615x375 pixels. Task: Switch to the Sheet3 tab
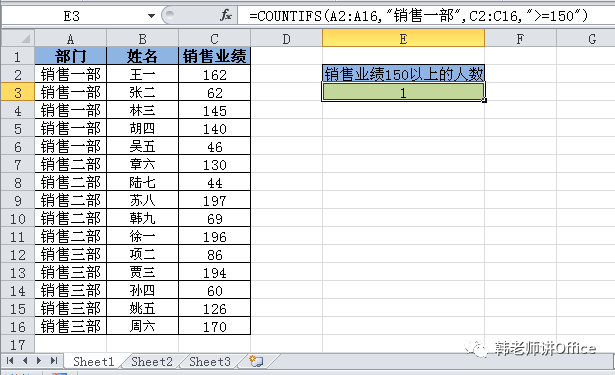[x=210, y=361]
